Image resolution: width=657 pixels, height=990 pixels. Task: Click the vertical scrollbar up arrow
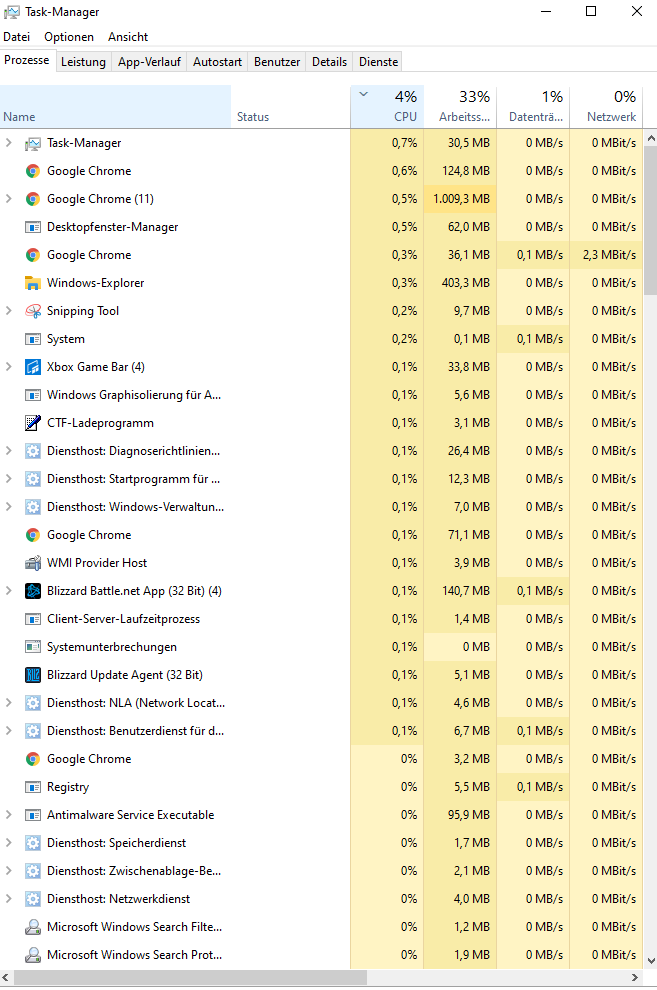[x=651, y=138]
